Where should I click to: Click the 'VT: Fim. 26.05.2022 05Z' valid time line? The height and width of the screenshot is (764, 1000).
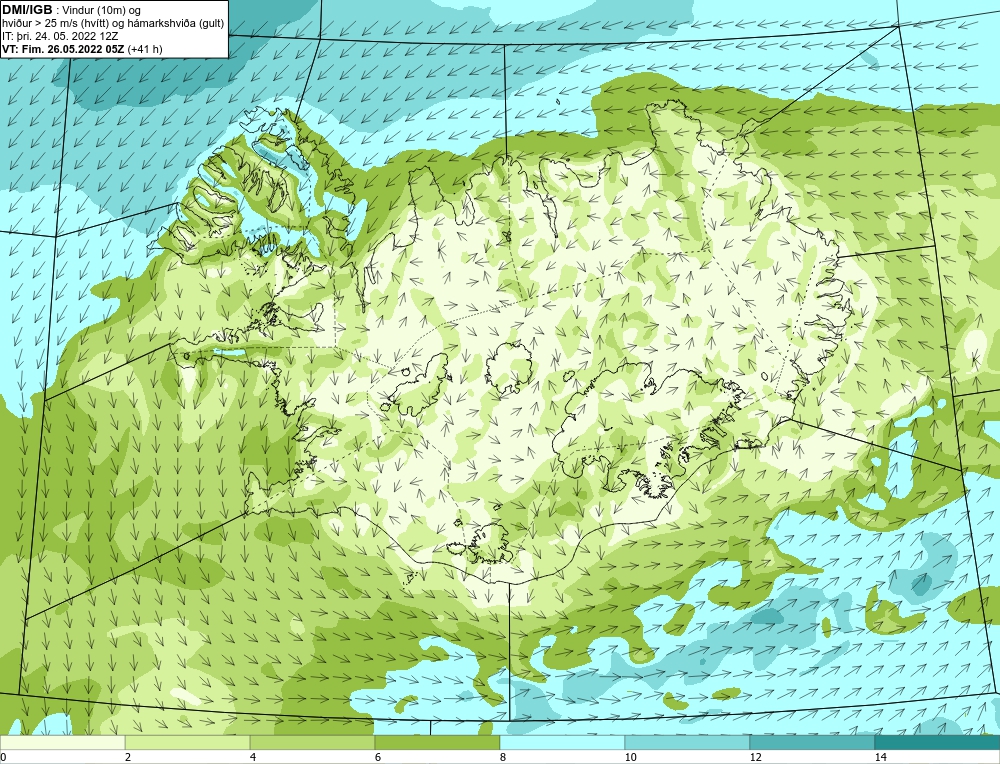[82, 49]
